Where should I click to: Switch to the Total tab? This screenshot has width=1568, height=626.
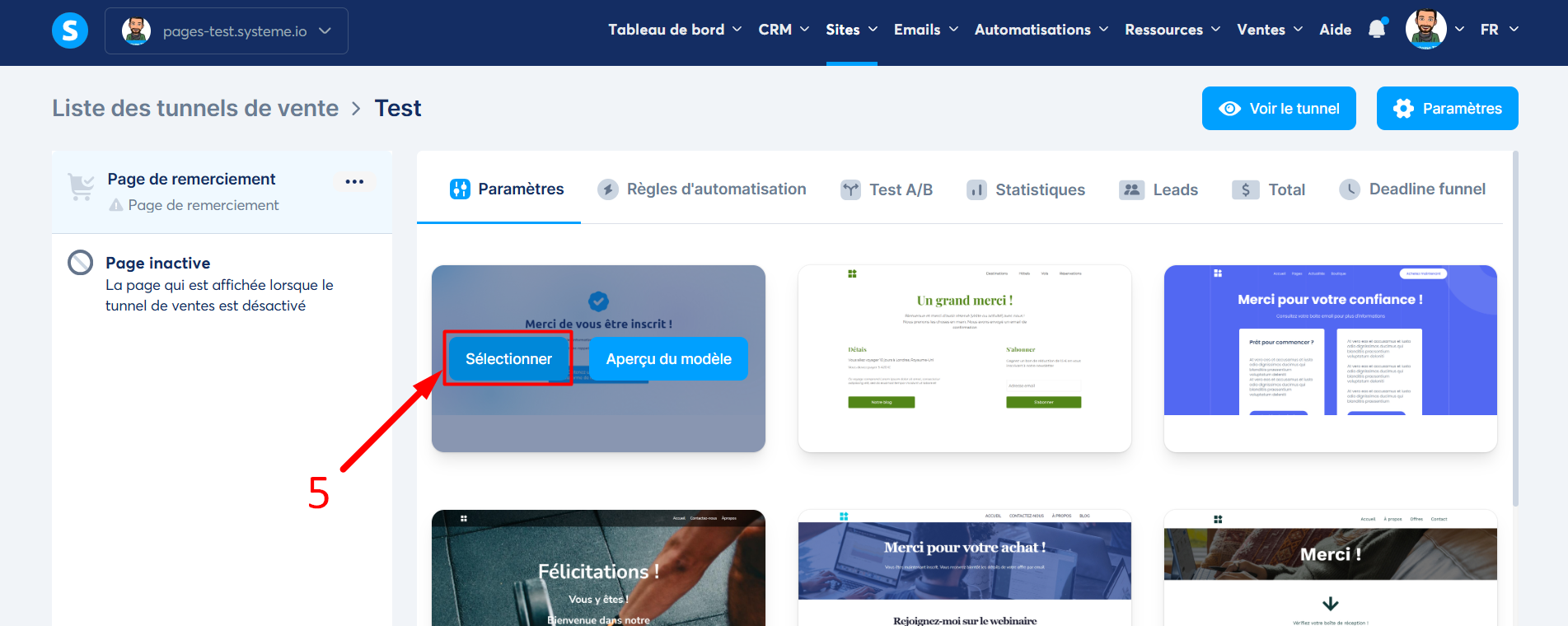click(x=1269, y=189)
